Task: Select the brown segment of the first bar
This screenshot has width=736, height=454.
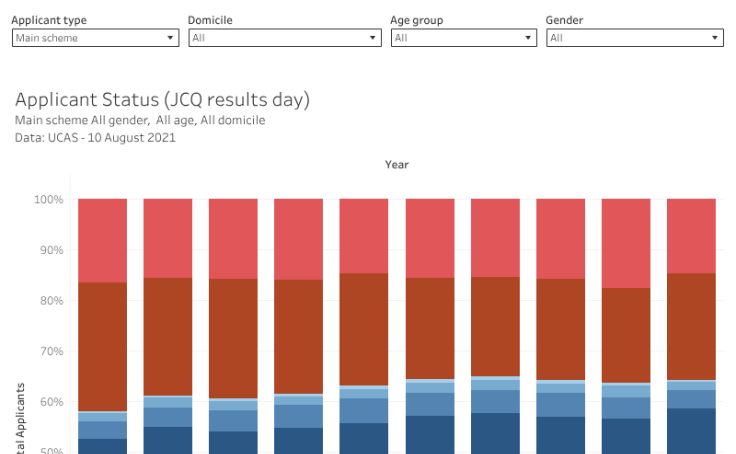Action: (x=103, y=346)
